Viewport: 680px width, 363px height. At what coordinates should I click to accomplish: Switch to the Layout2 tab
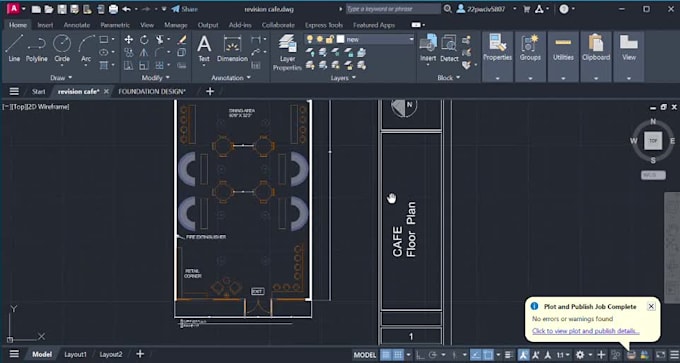tap(111, 355)
